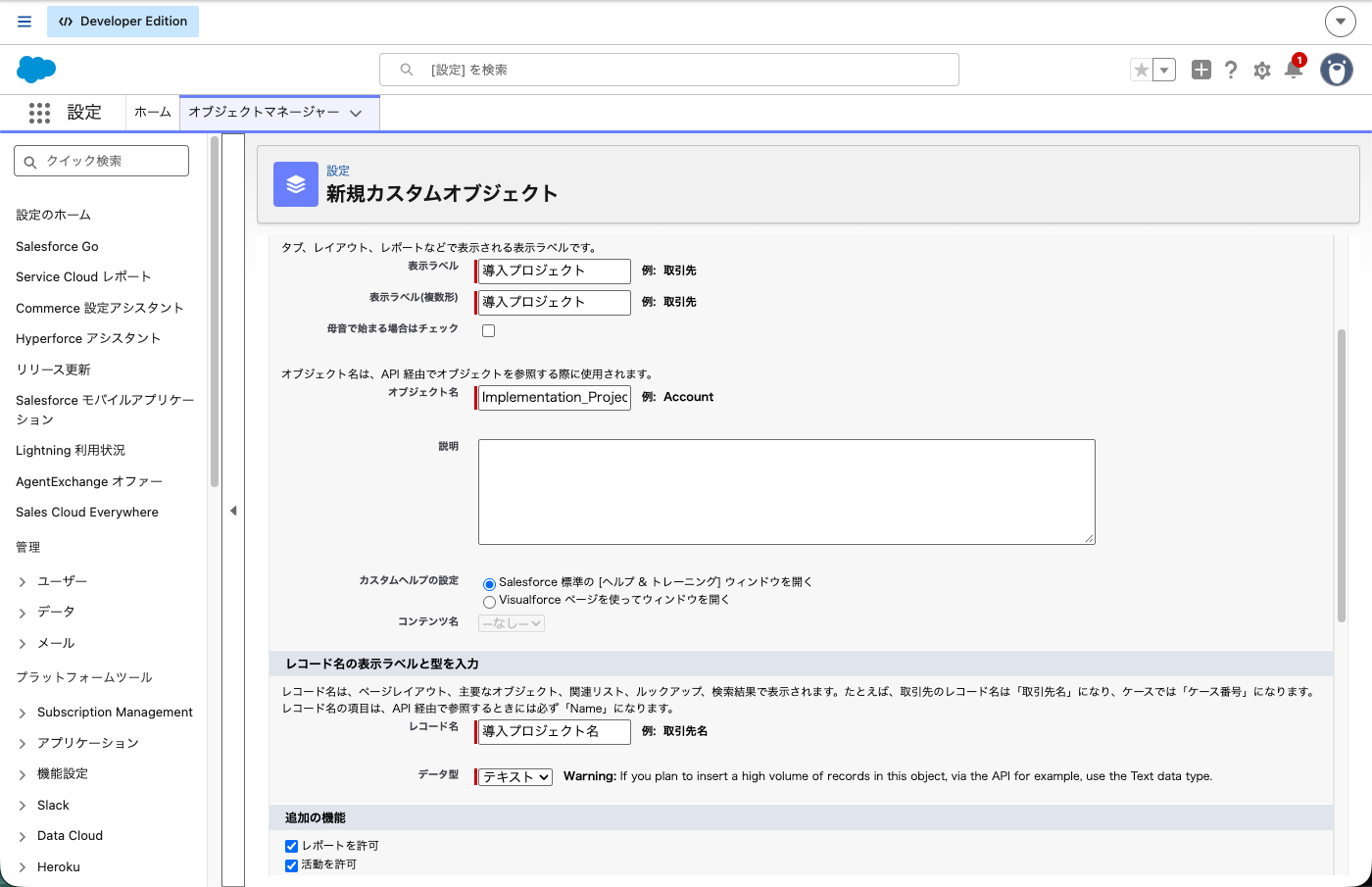
Task: Toggle the 母音で始まる場合はチェック checkbox
Action: coord(488,330)
